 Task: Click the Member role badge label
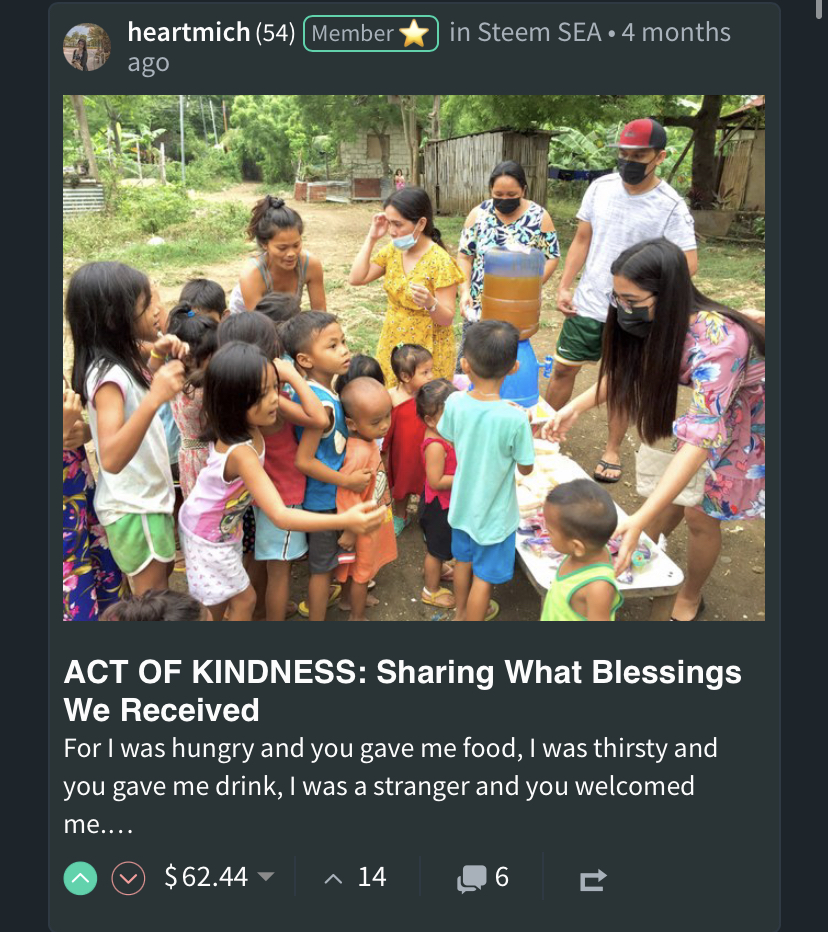coord(352,34)
